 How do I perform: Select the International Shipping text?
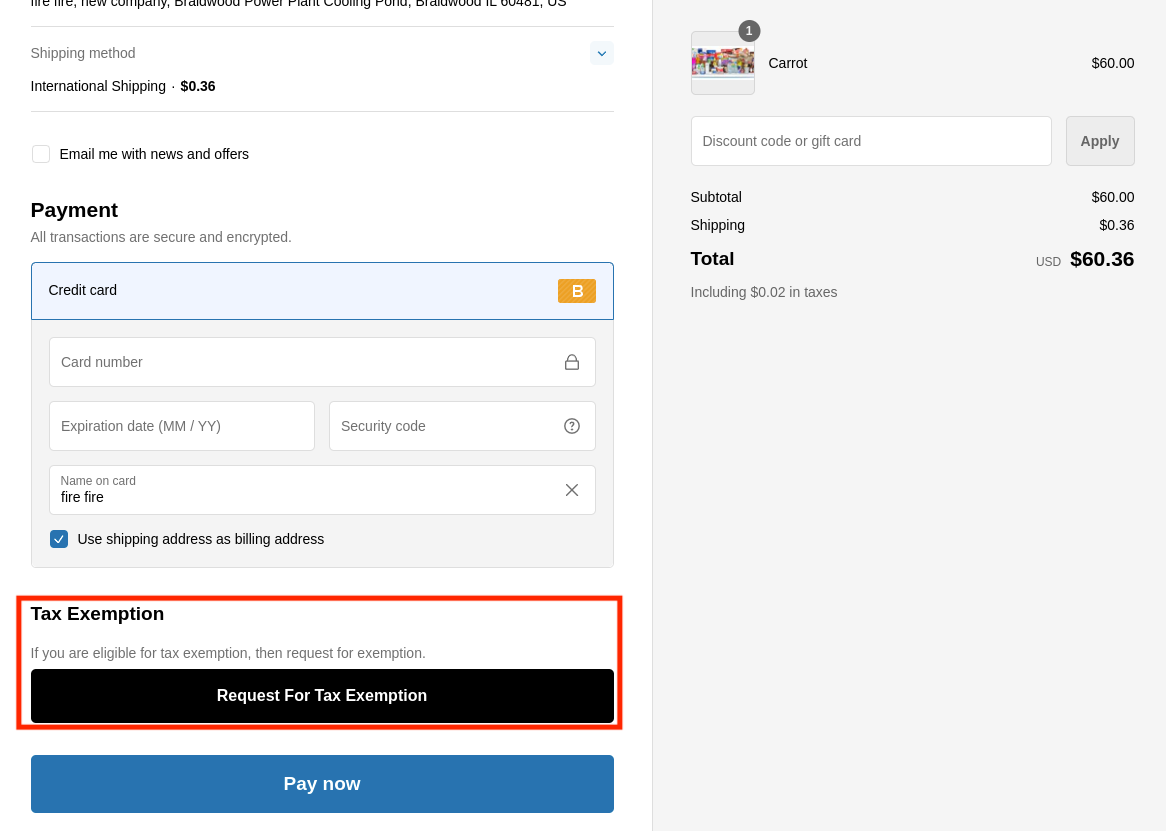pos(98,86)
